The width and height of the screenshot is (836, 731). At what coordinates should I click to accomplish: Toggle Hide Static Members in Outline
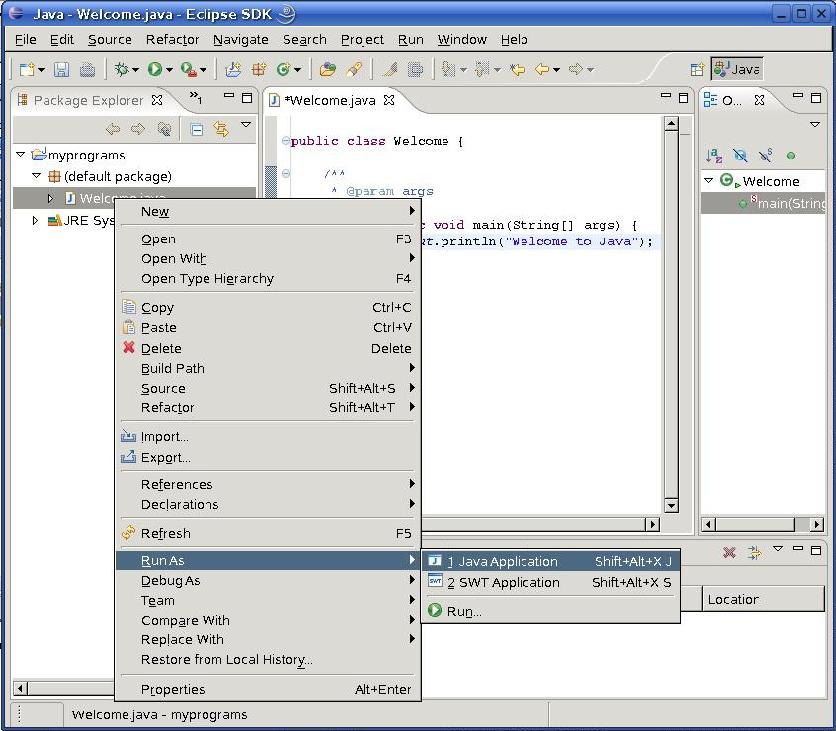click(x=766, y=156)
